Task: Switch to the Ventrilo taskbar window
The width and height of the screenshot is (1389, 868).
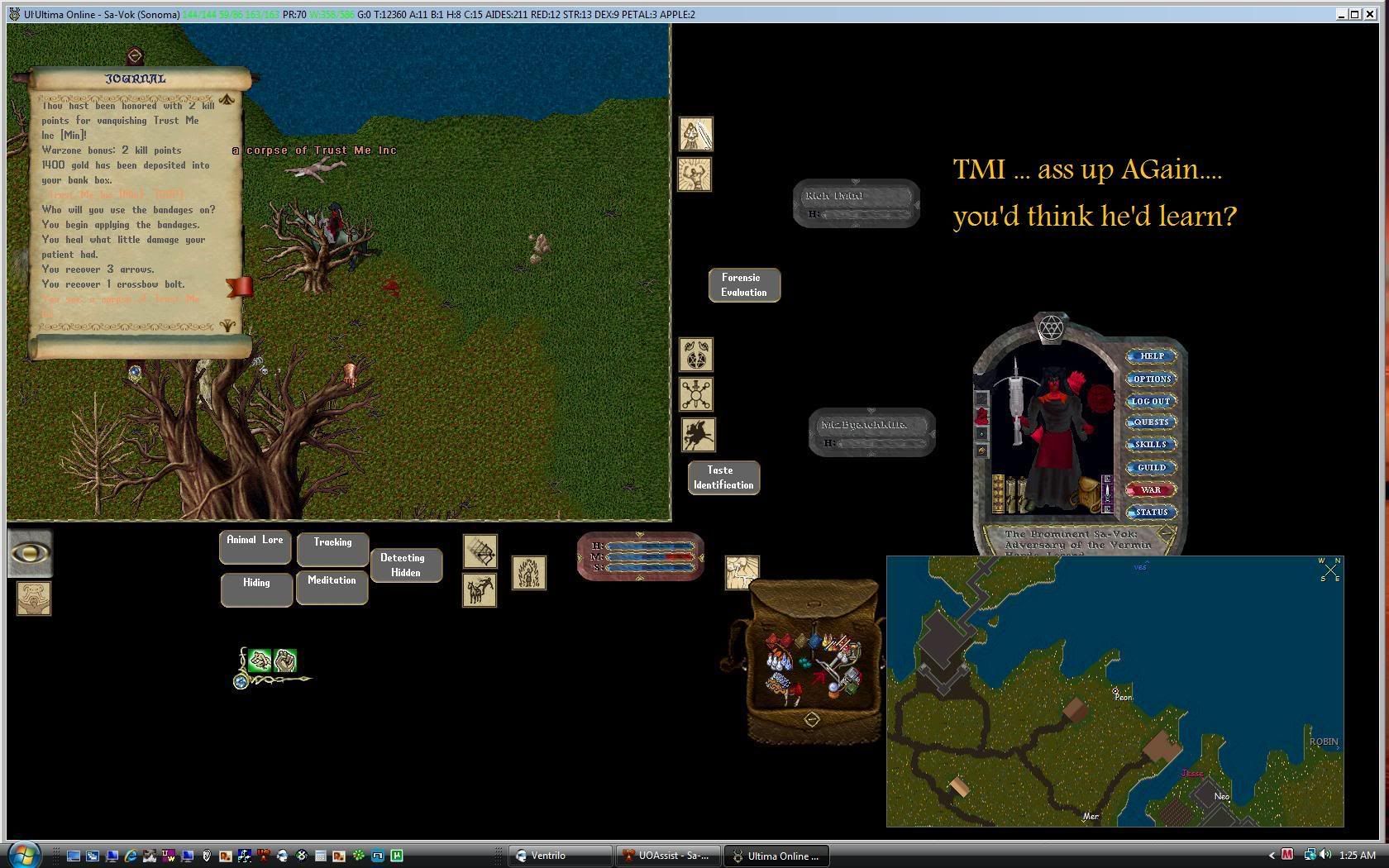Action: click(561, 856)
